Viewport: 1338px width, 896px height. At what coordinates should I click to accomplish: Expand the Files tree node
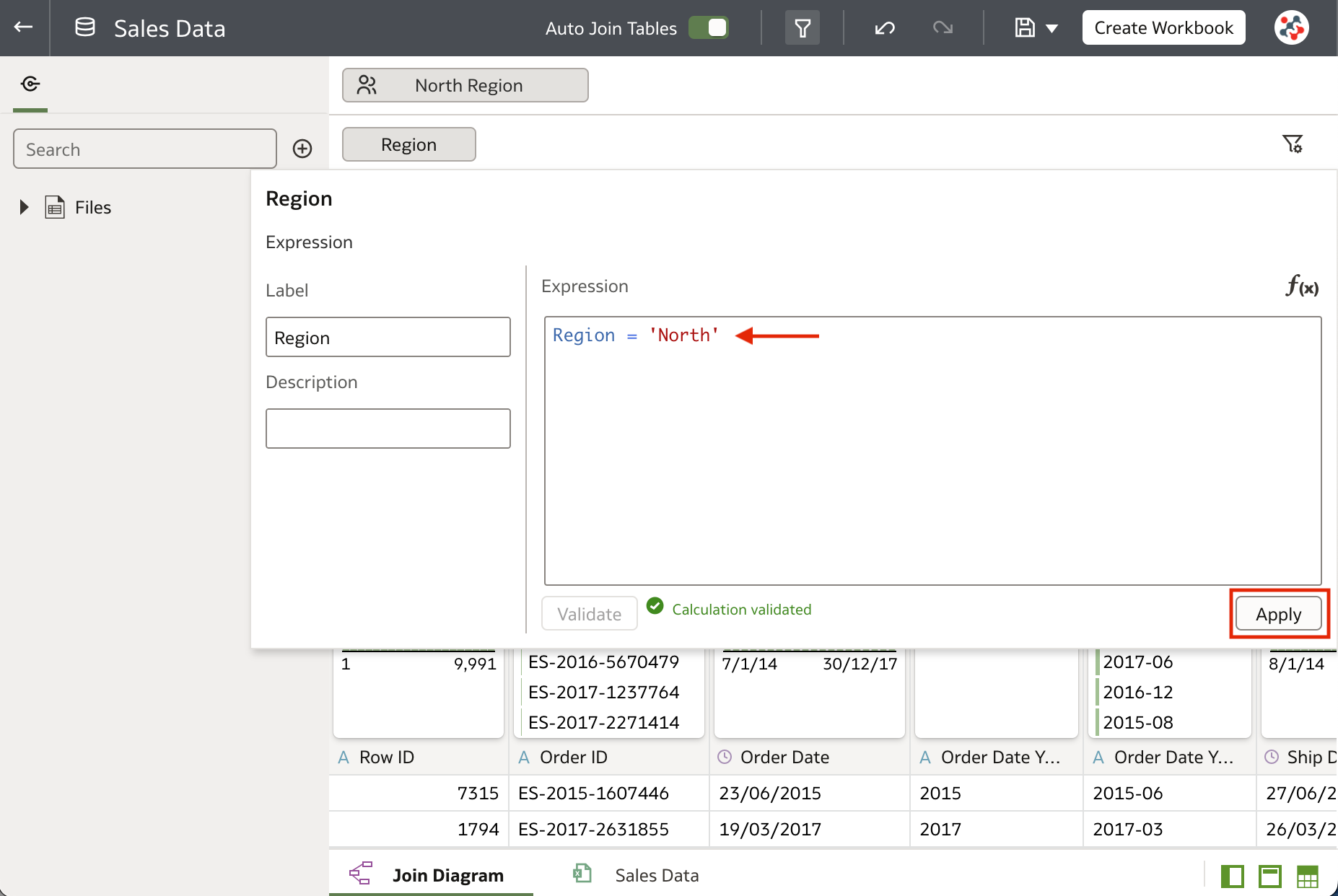coord(24,208)
